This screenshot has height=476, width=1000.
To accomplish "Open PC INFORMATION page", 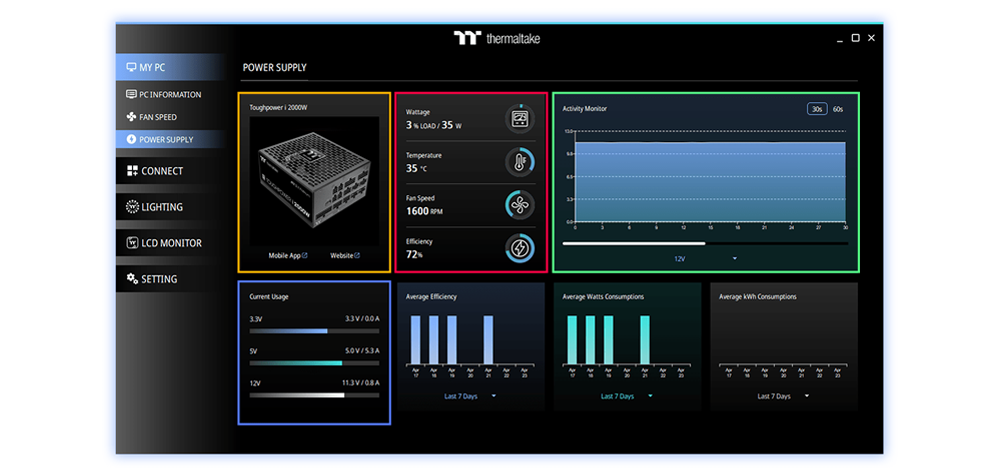I will (x=170, y=94).
